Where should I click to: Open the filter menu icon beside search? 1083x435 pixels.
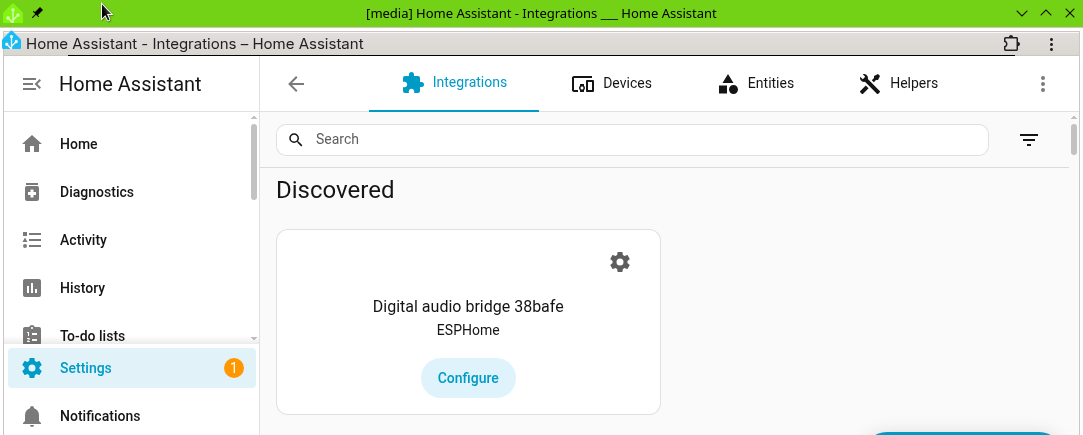pyautogui.click(x=1029, y=140)
